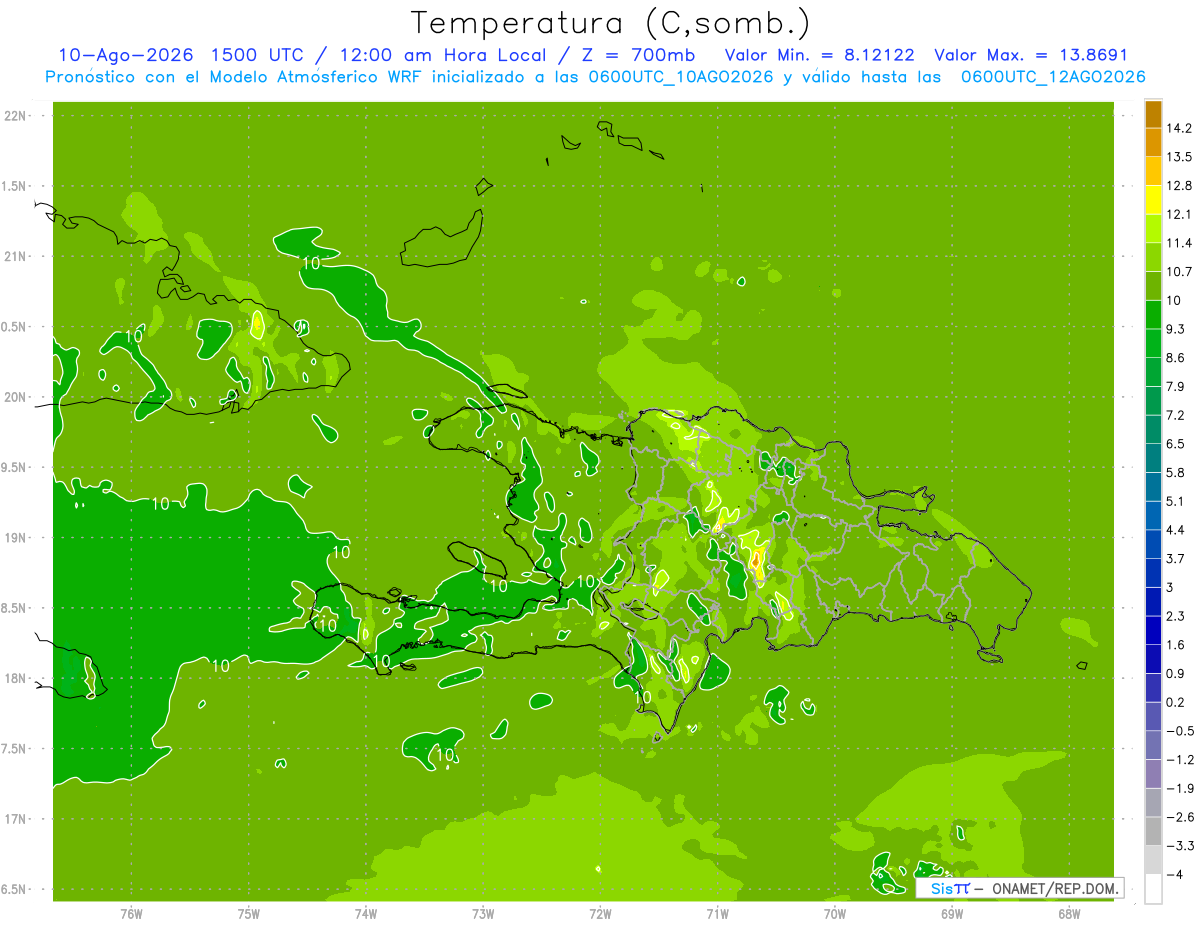Click the "10.7" colorbar label

(x=1181, y=272)
